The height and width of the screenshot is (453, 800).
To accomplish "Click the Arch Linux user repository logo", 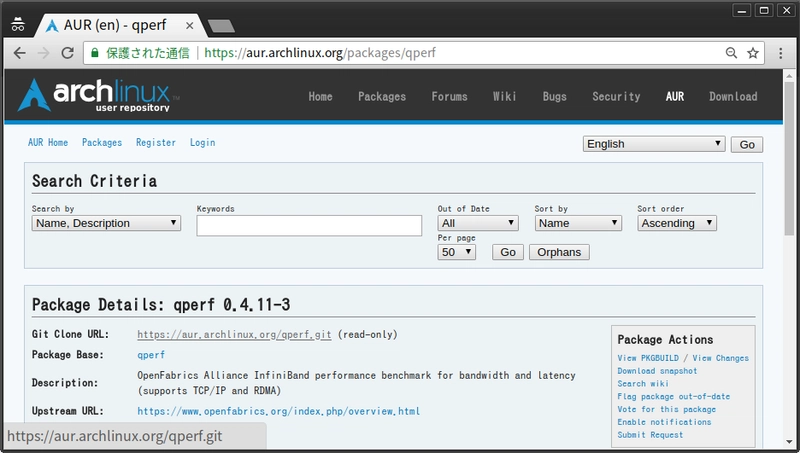I will coord(98,95).
